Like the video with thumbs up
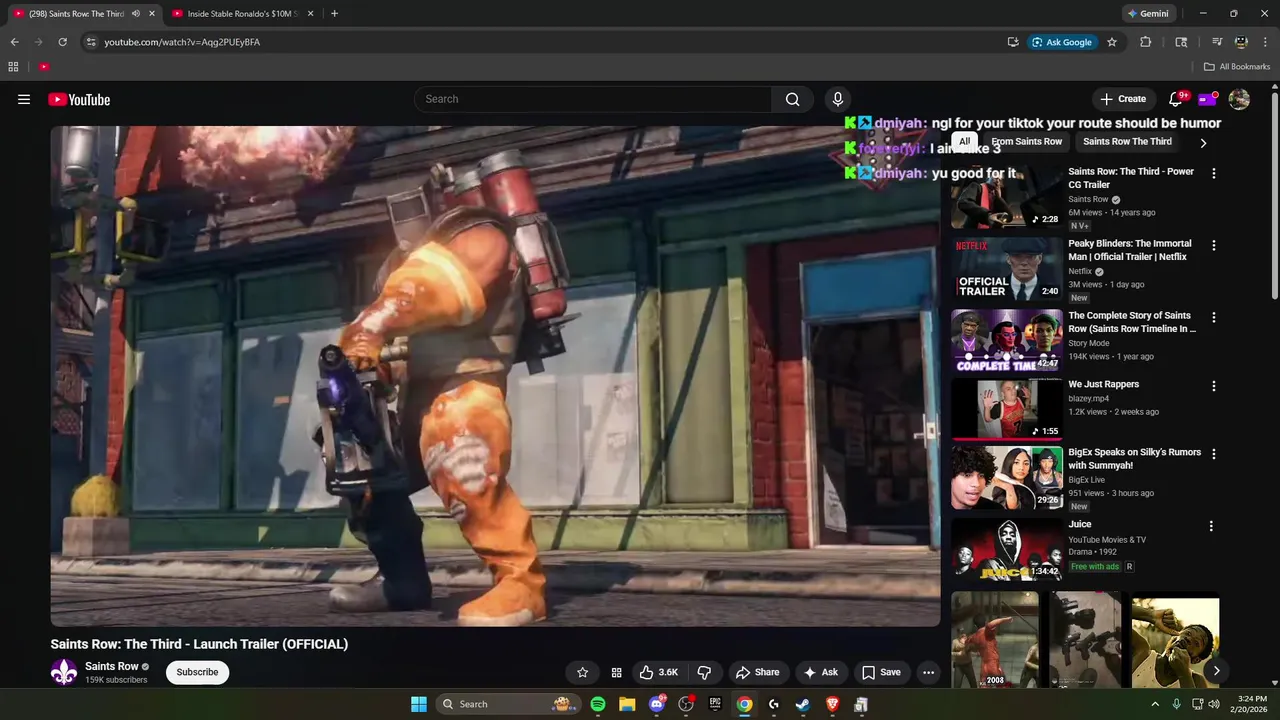This screenshot has height=720, width=1280. tap(659, 672)
